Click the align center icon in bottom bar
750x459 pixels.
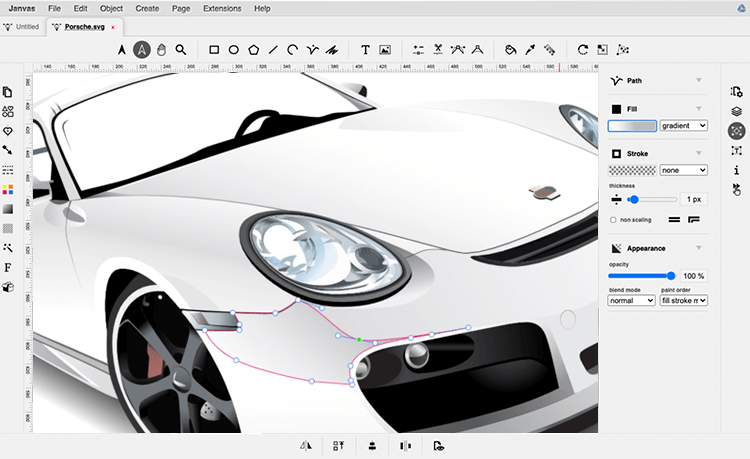372,446
